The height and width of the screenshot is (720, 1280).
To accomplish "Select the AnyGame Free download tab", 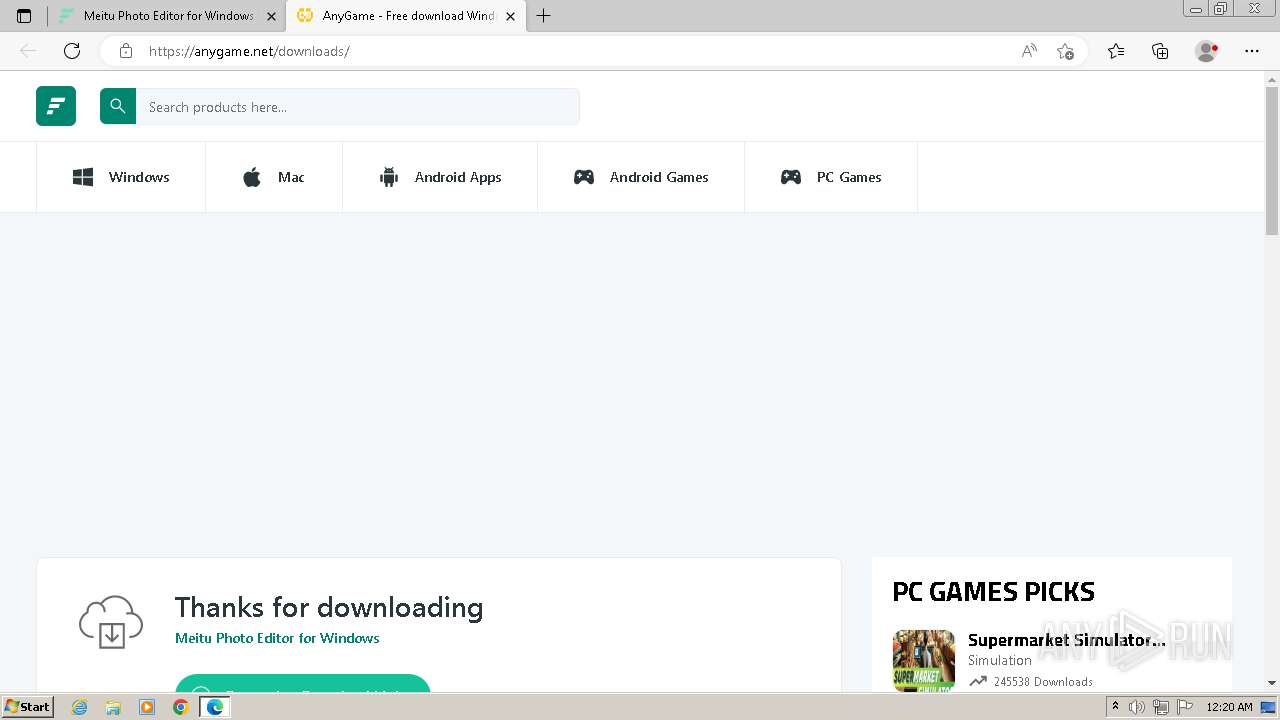I will pyautogui.click(x=407, y=16).
